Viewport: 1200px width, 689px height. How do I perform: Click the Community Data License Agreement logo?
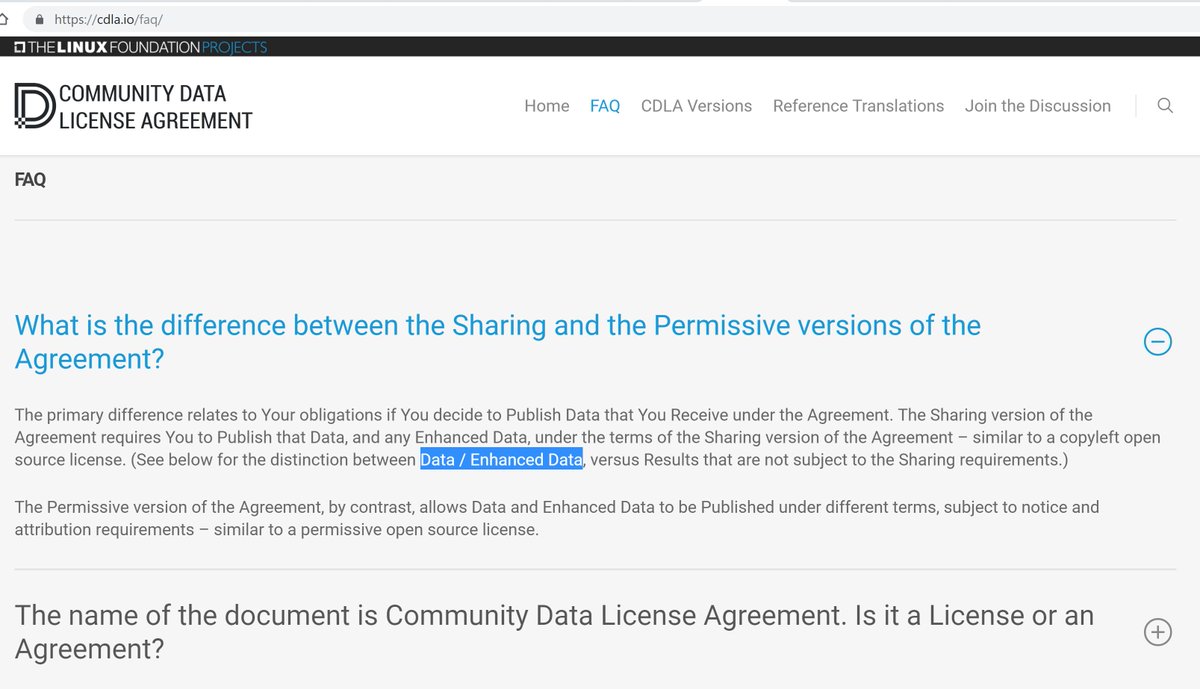click(x=133, y=106)
